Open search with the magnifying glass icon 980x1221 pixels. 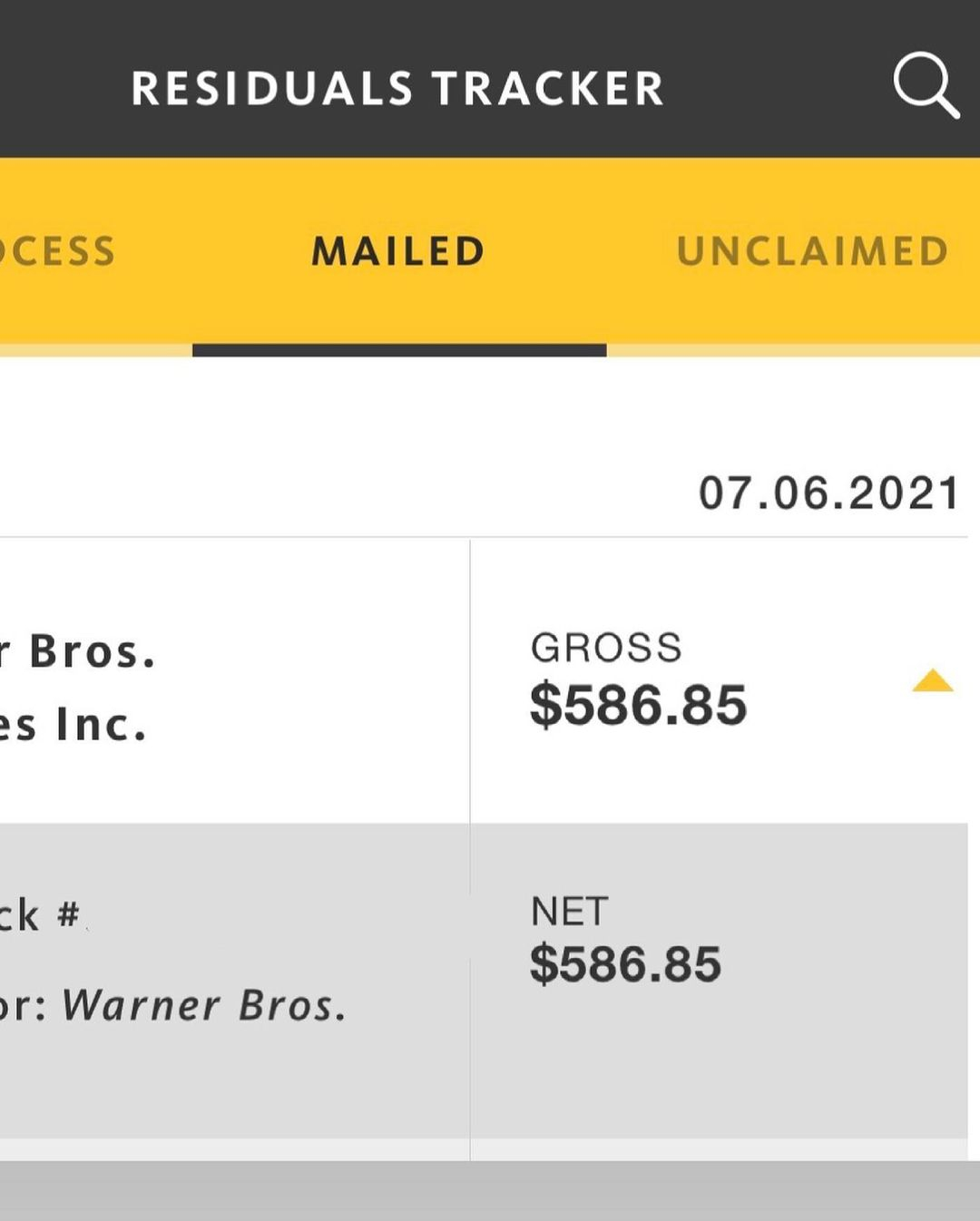[925, 85]
